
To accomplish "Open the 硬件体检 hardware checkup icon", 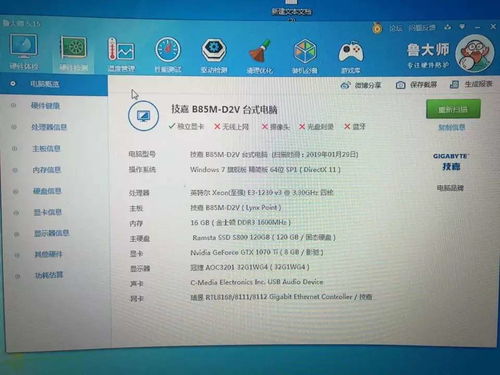I will coord(24,52).
